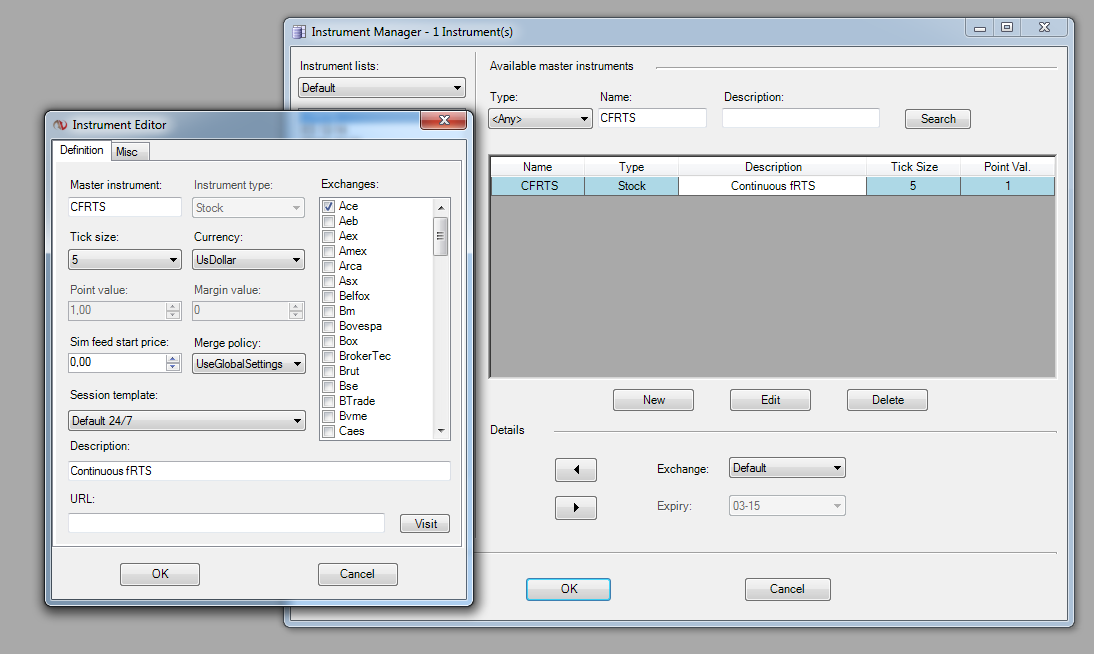
Task: Click the Description search field in Instrument Manager
Action: coord(801,118)
